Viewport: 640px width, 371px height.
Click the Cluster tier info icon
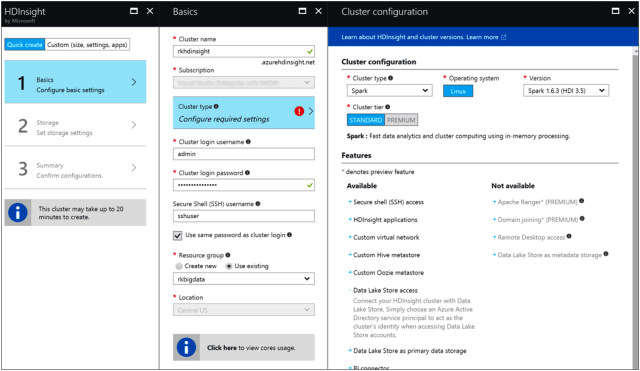(x=388, y=107)
